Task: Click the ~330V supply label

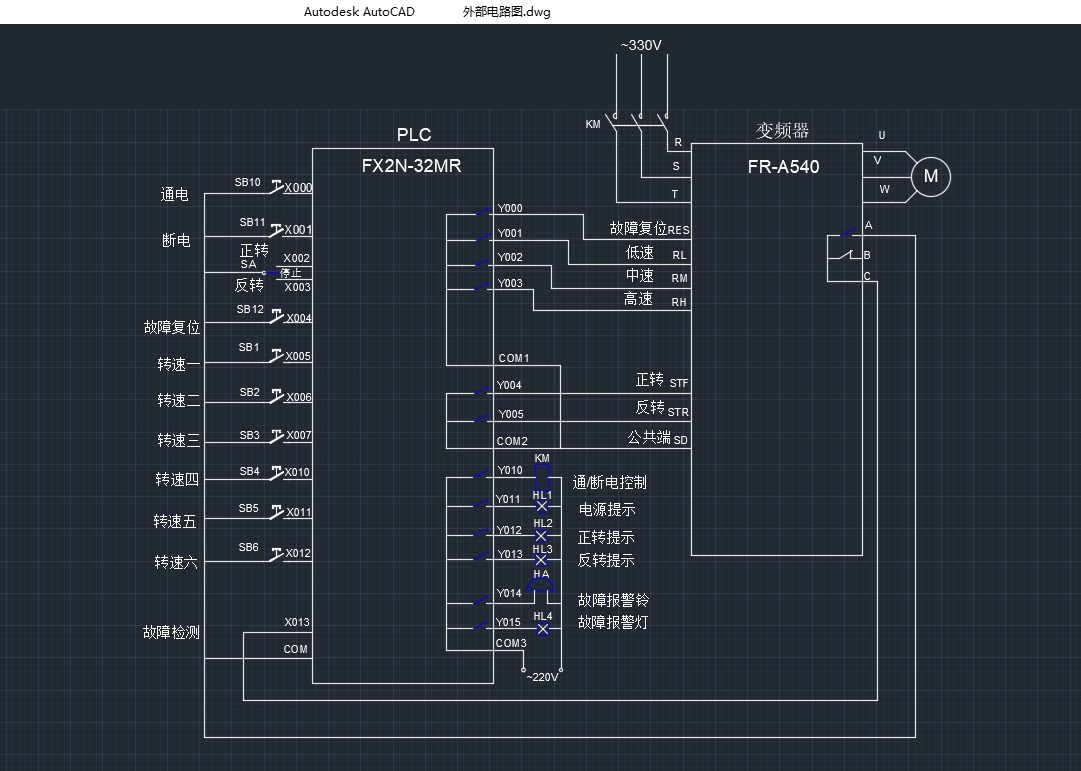Action: [x=640, y=45]
